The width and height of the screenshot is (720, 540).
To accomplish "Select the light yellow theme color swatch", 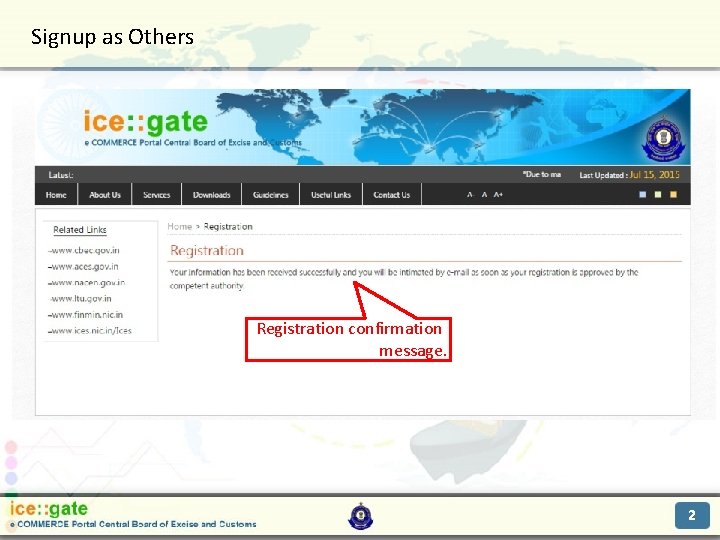I will pyautogui.click(x=658, y=195).
